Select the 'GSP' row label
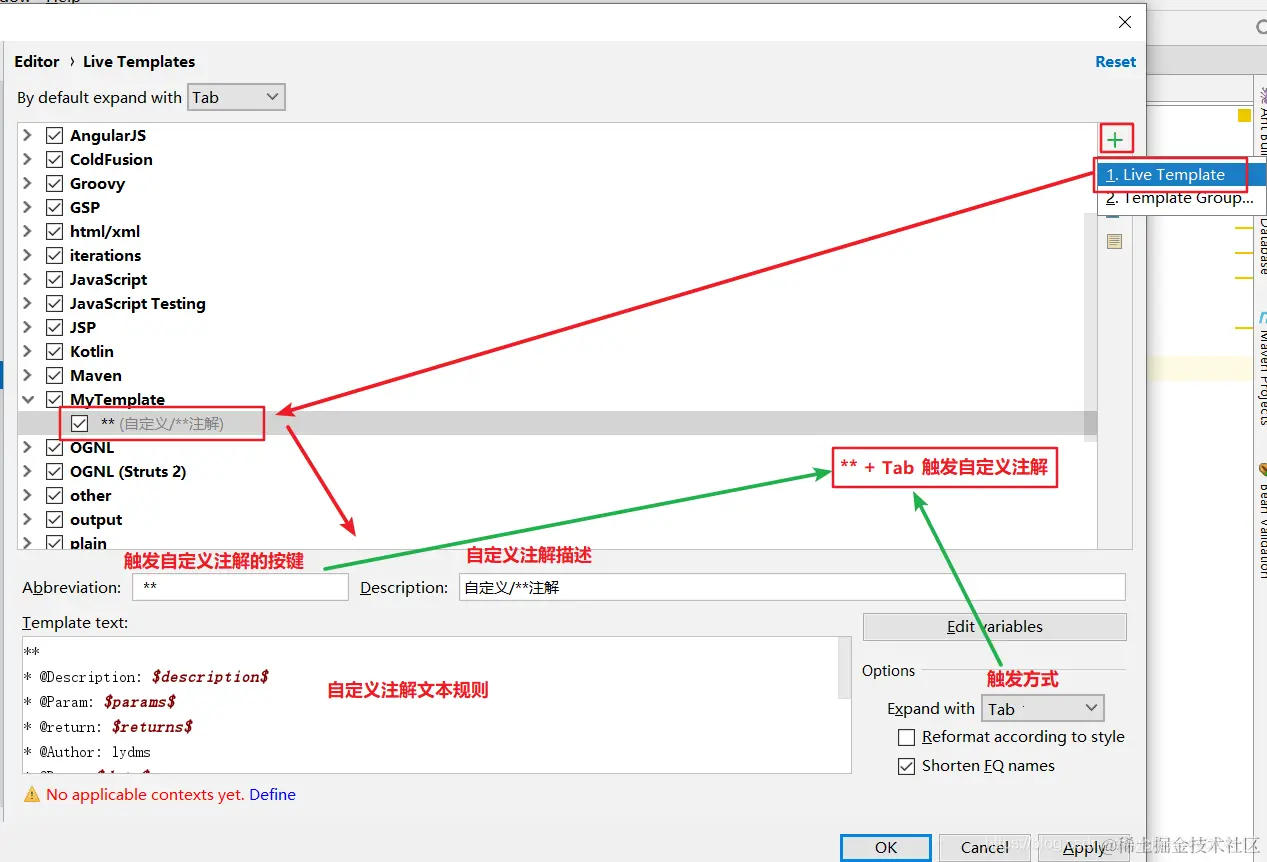Image resolution: width=1267 pixels, height=862 pixels. (85, 207)
